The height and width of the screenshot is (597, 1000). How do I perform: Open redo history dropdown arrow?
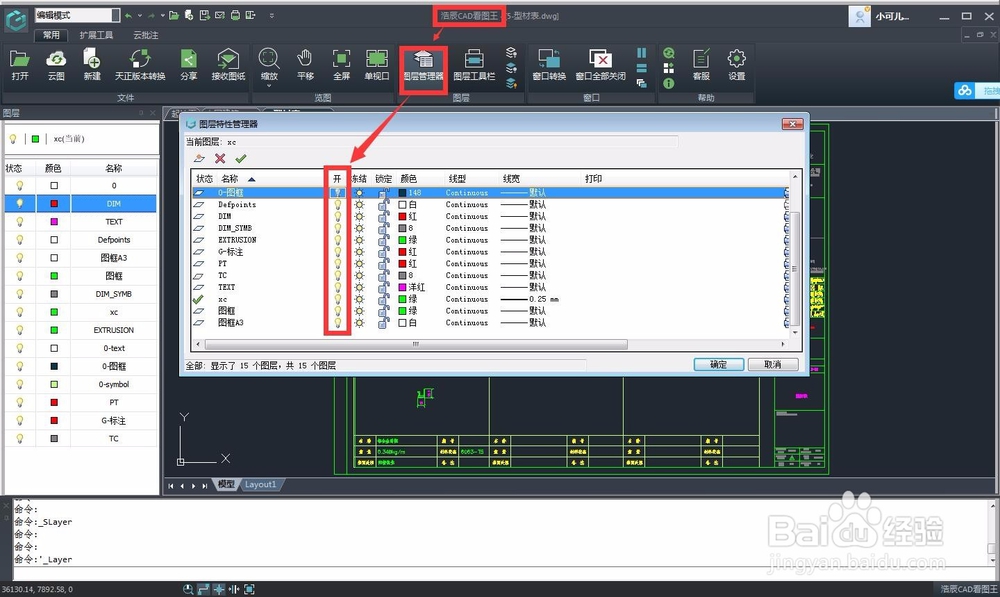coord(163,15)
